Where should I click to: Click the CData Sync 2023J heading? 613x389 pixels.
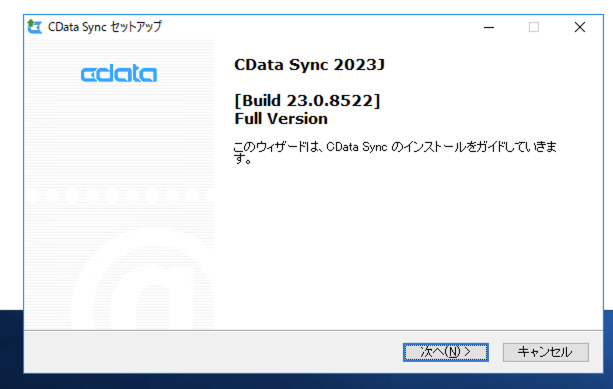(309, 65)
